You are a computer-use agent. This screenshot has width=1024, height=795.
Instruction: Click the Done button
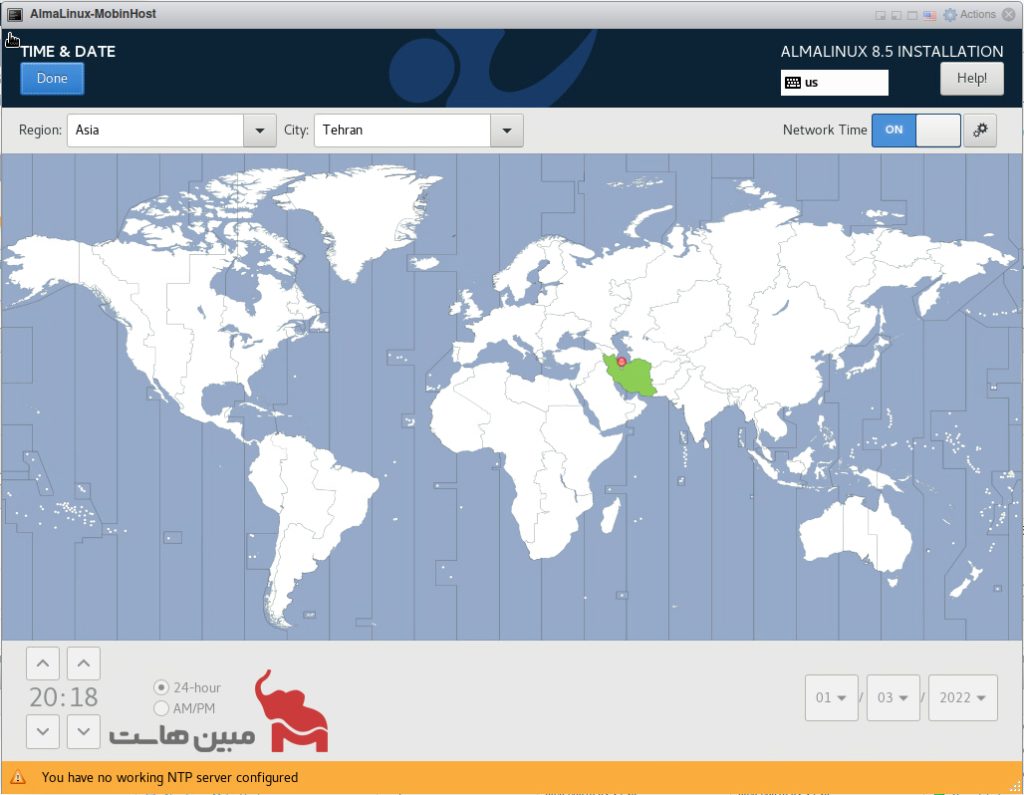click(x=52, y=78)
